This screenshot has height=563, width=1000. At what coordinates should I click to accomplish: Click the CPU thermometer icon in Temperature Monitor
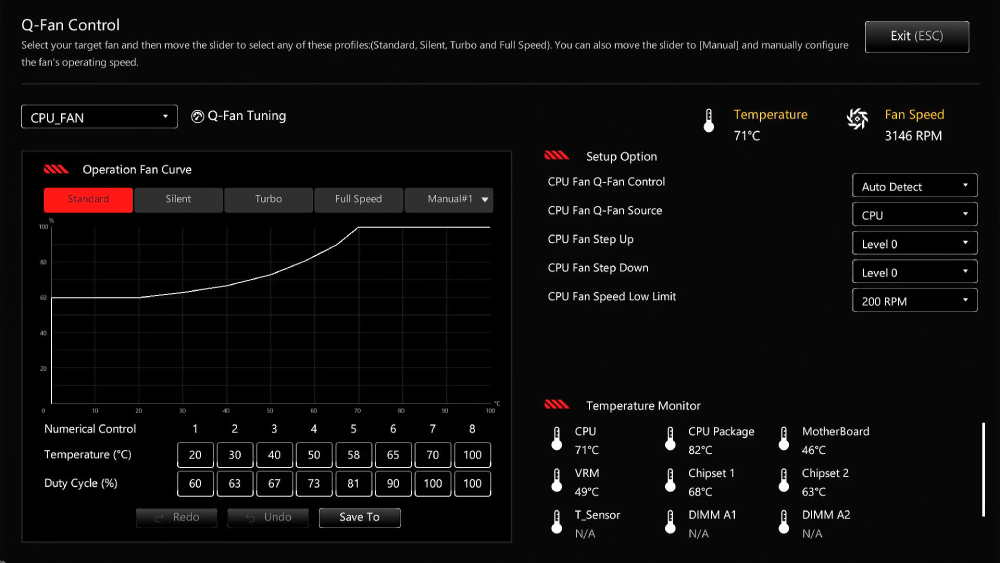coord(556,439)
